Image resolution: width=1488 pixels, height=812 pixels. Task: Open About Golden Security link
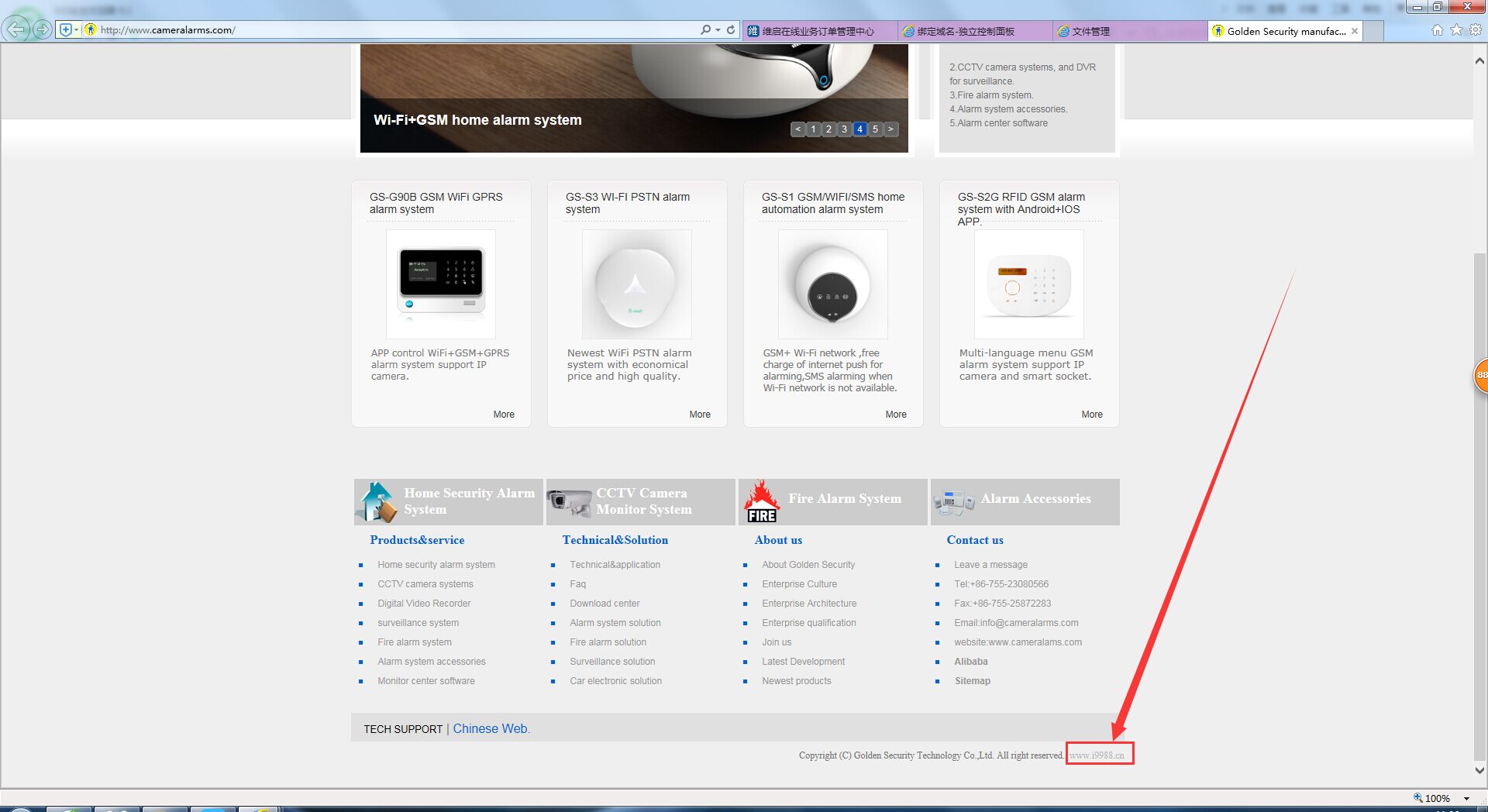coord(808,565)
